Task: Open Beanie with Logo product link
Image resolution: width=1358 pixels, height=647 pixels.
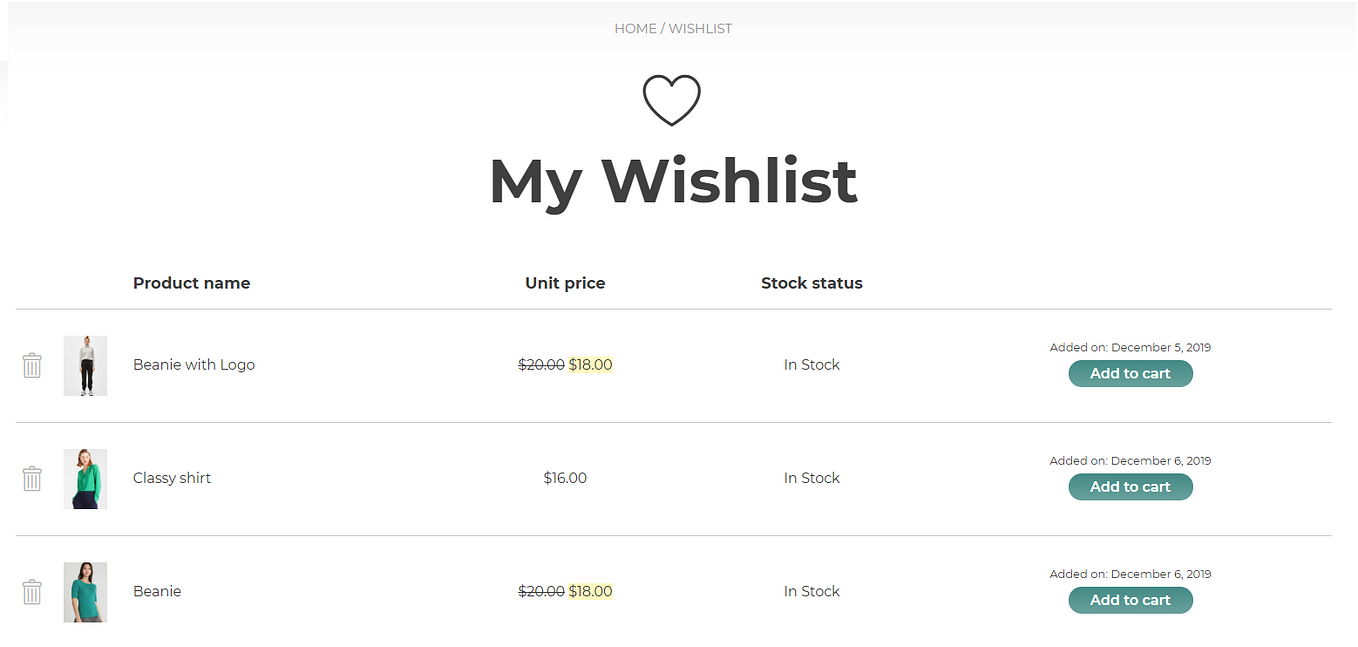Action: pos(194,365)
